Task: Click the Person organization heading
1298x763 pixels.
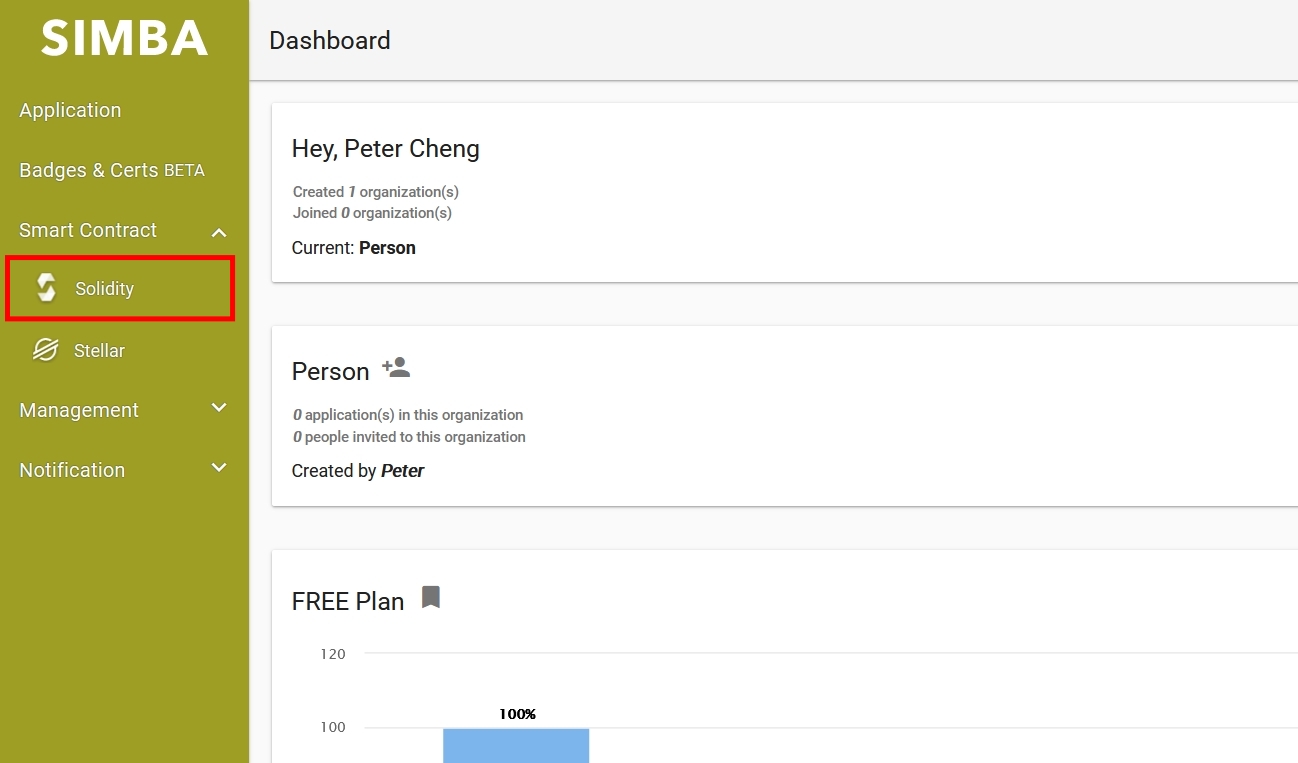Action: 331,371
